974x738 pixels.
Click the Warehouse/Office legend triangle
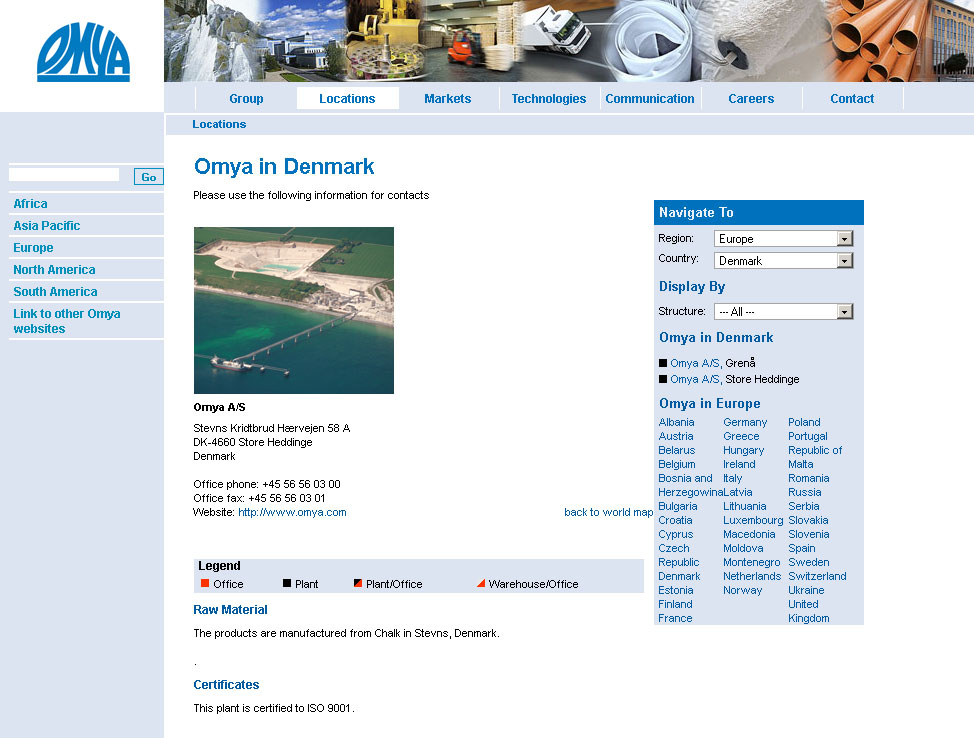[481, 583]
